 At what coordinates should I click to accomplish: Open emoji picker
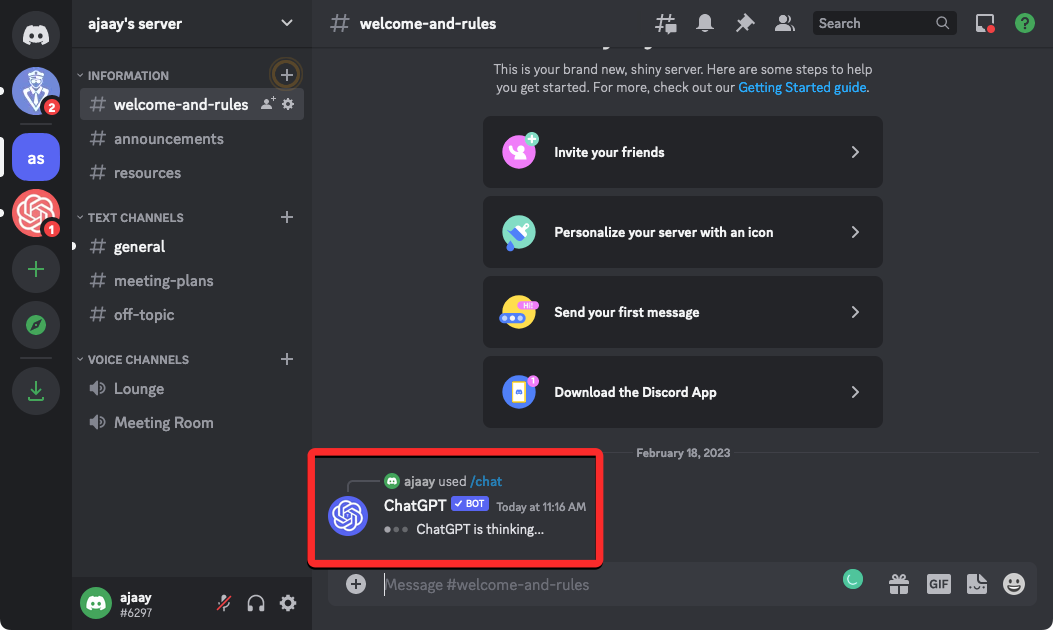coord(1014,584)
